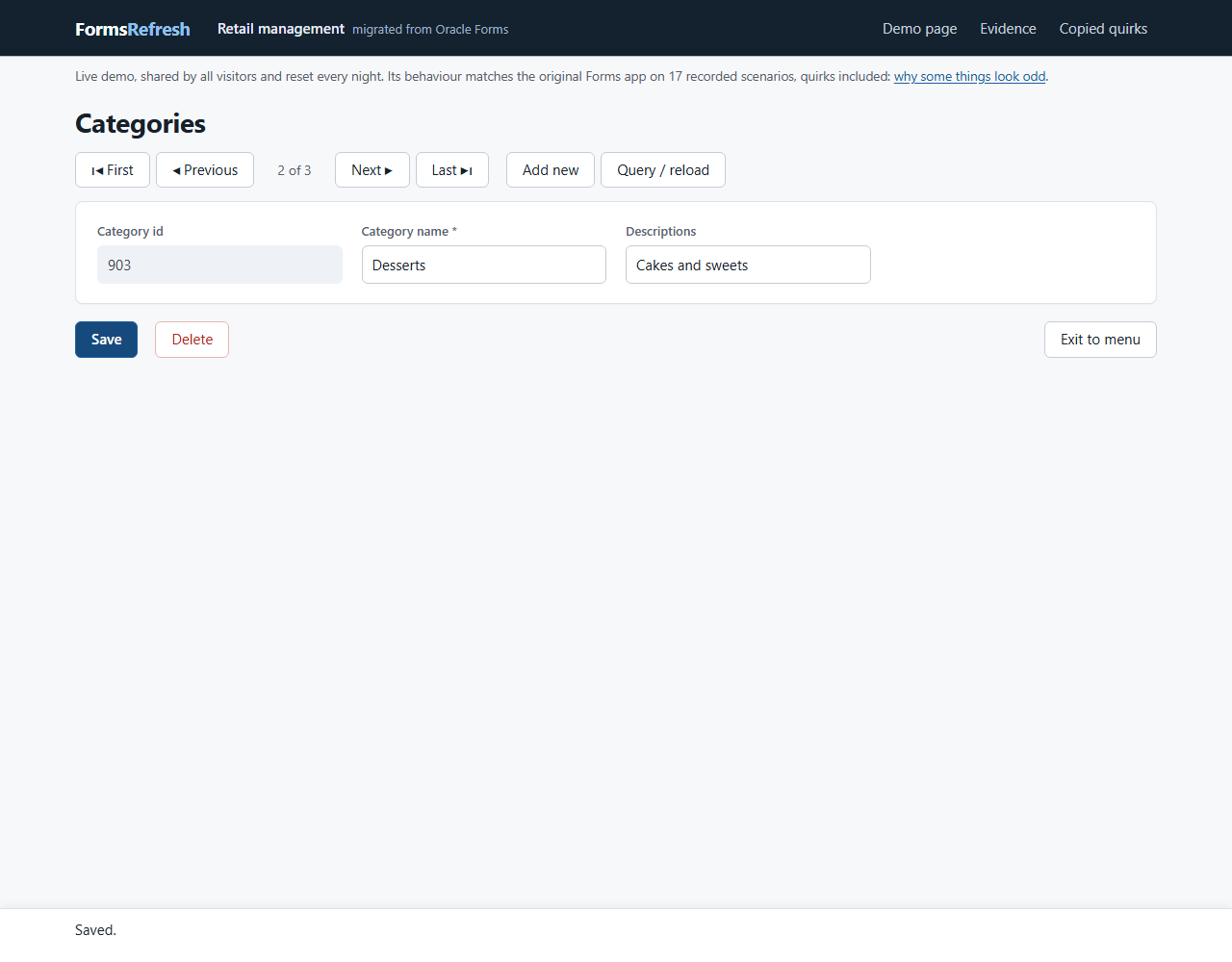Jump to the Last record

[x=452, y=170]
